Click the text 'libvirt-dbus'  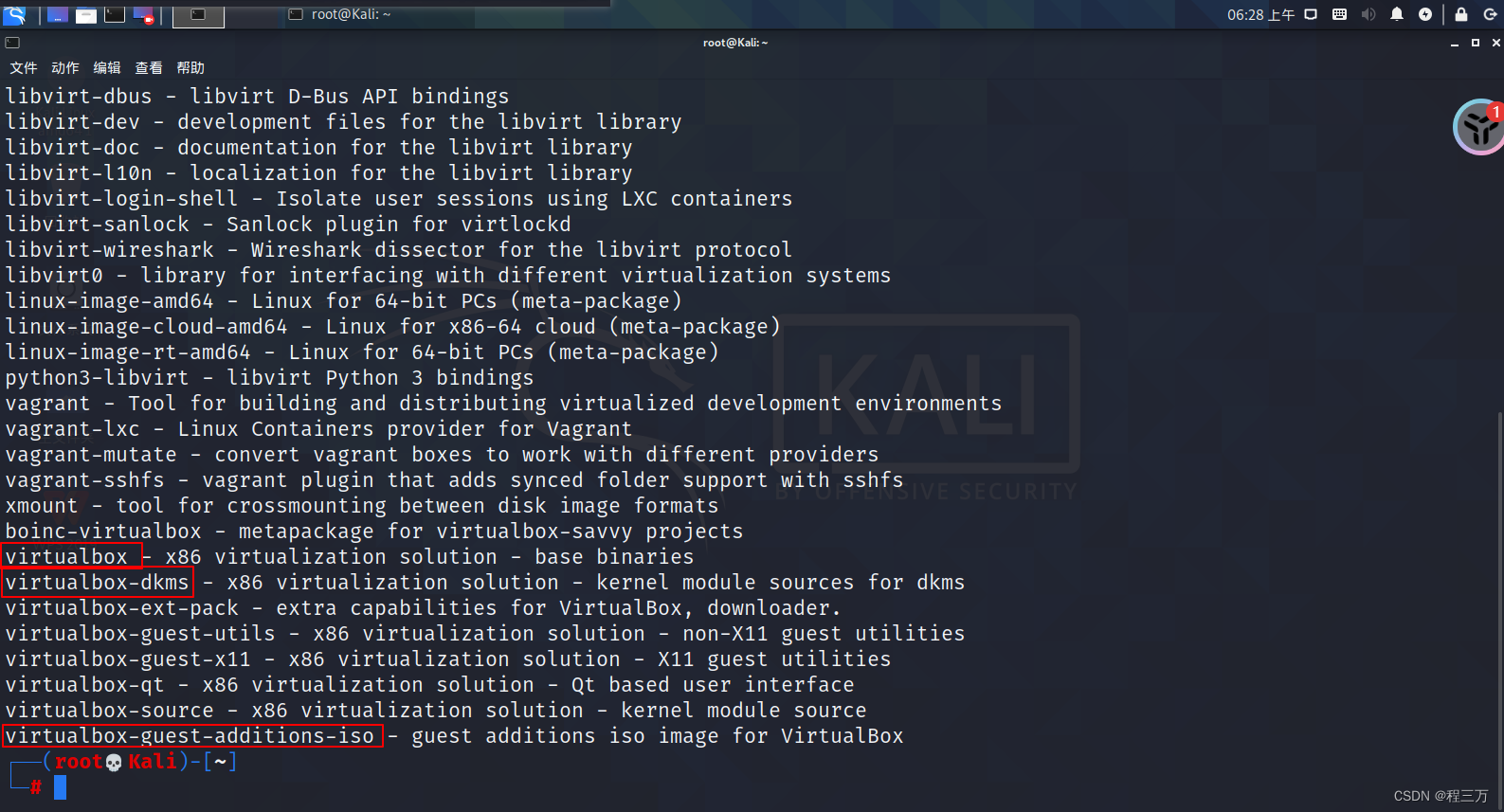tap(79, 96)
